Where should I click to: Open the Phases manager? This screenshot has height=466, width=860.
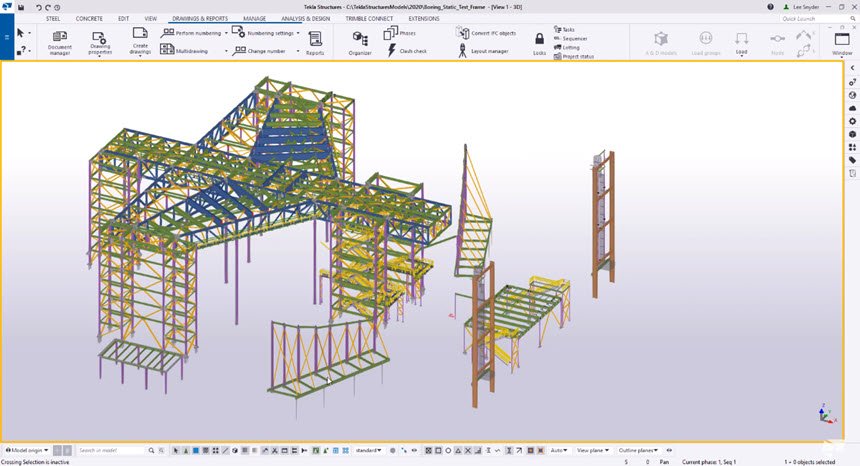point(399,33)
